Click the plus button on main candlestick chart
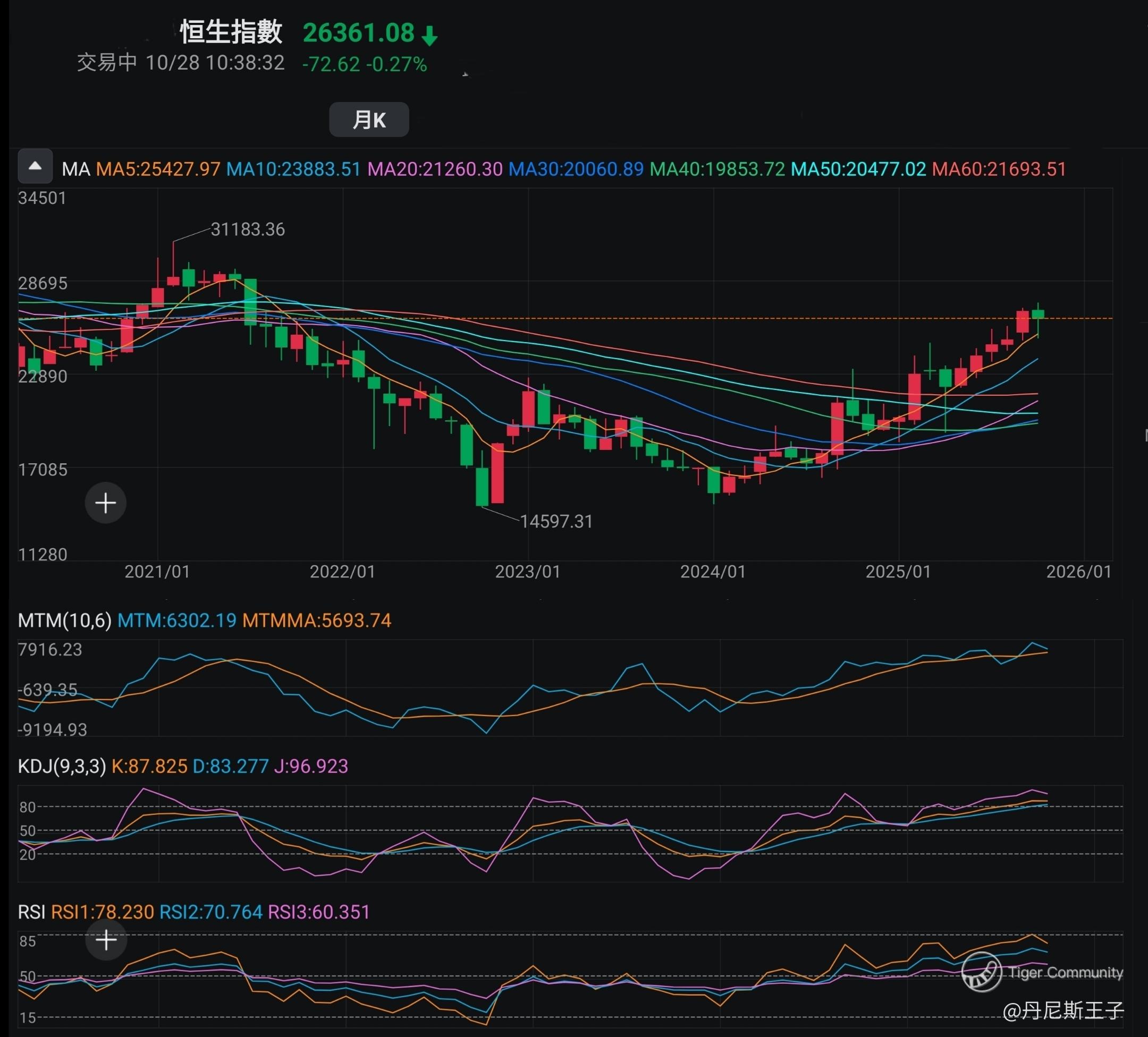Image resolution: width=1148 pixels, height=1037 pixels. point(105,503)
